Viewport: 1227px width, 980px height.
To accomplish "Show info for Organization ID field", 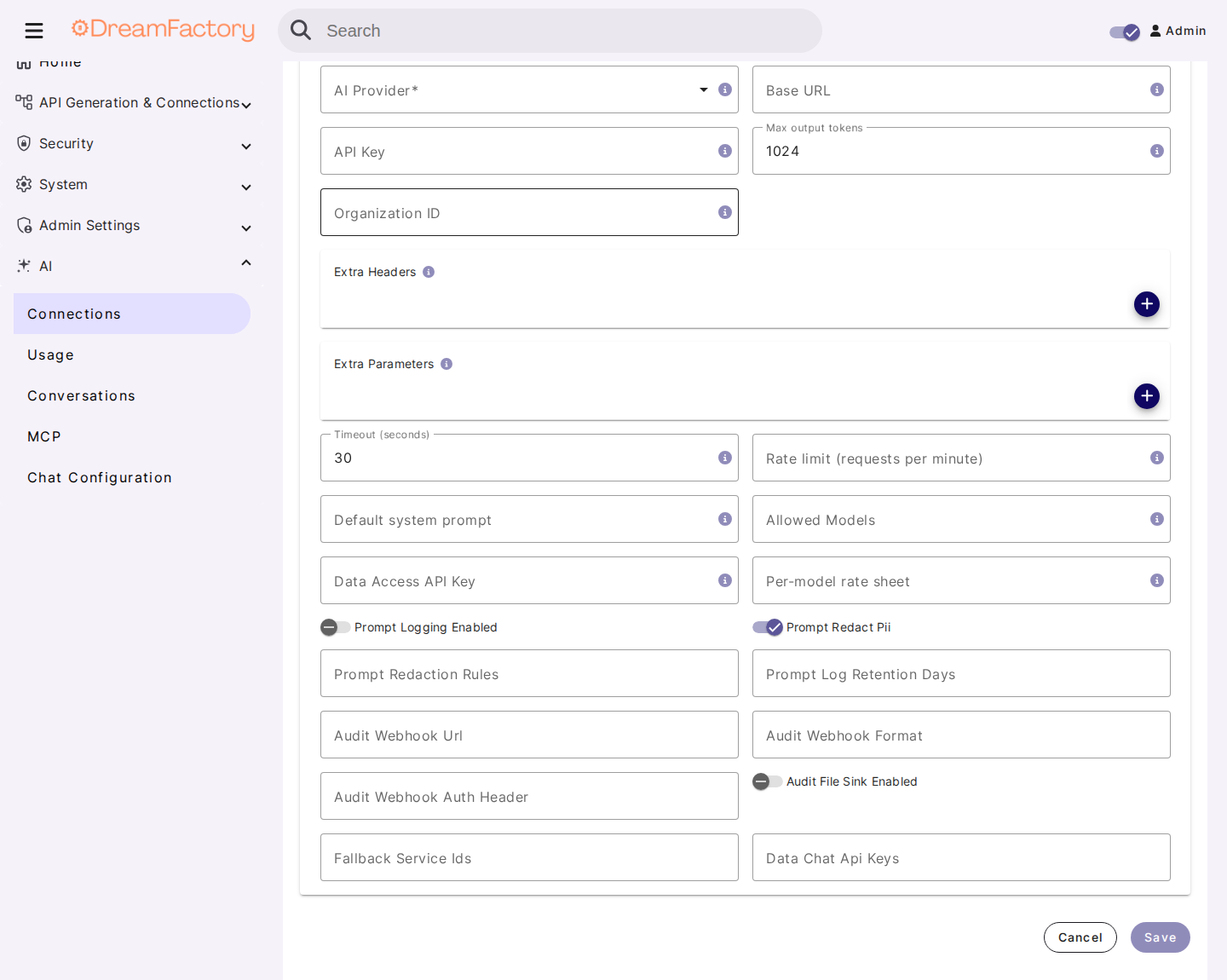I will click(x=725, y=212).
